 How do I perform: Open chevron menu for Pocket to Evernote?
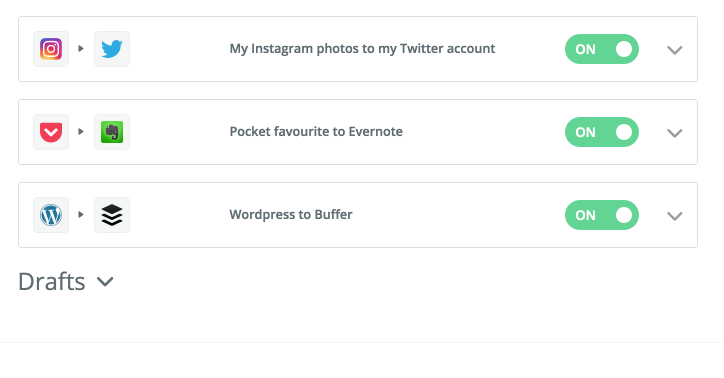[675, 133]
